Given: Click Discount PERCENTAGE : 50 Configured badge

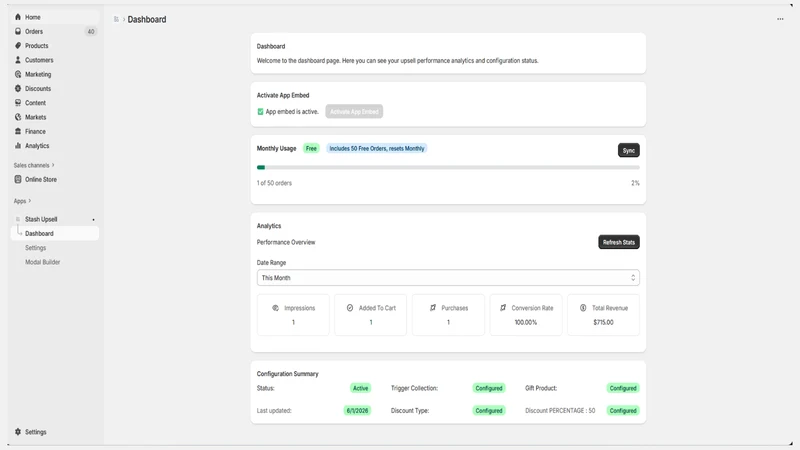Looking at the screenshot, I should (x=623, y=411).
